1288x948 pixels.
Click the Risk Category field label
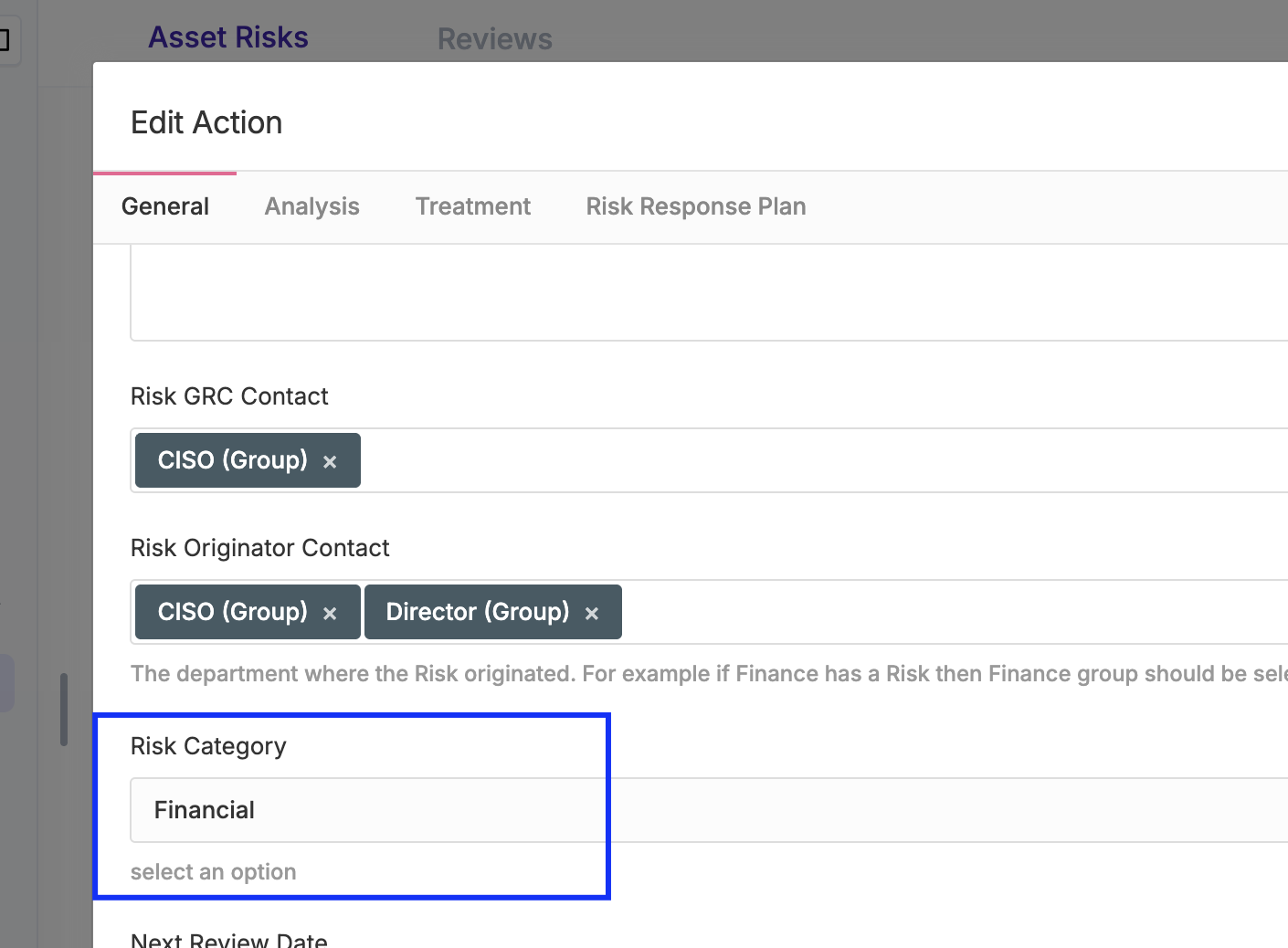click(x=208, y=746)
